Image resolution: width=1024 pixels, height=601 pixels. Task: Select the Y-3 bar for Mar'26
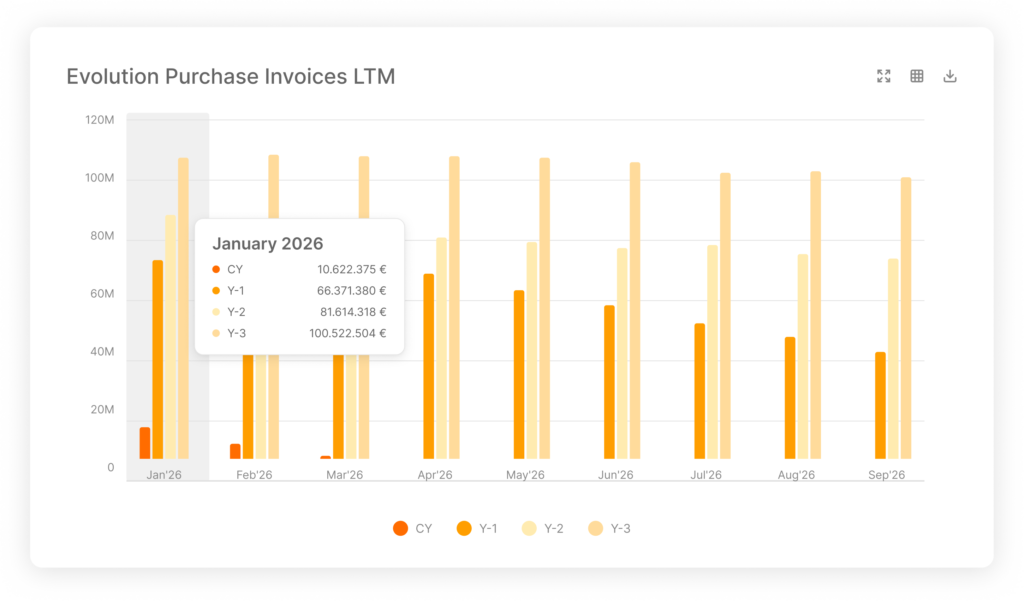click(x=364, y=187)
